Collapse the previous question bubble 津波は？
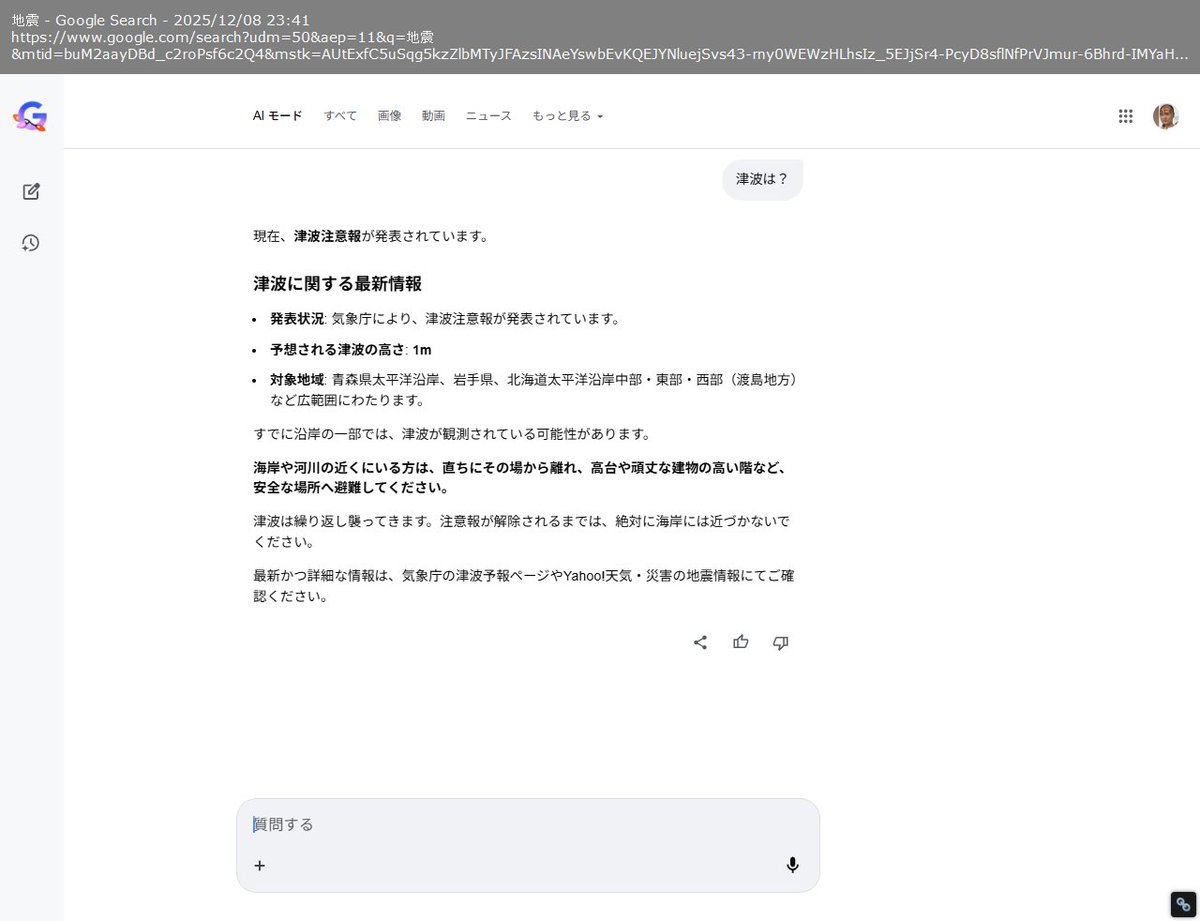 [x=762, y=179]
